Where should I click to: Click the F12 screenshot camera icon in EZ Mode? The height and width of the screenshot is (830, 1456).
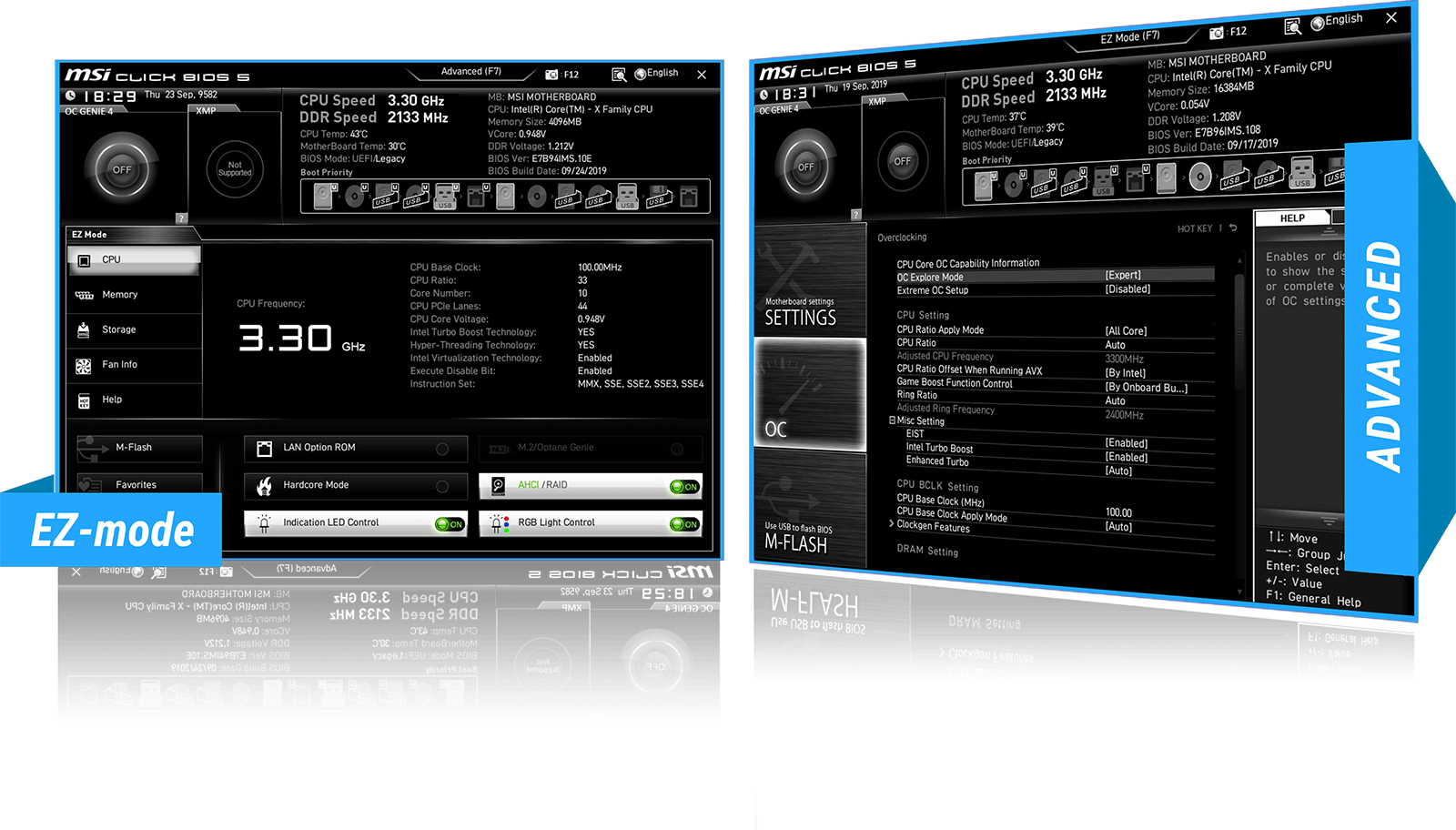coord(551,75)
